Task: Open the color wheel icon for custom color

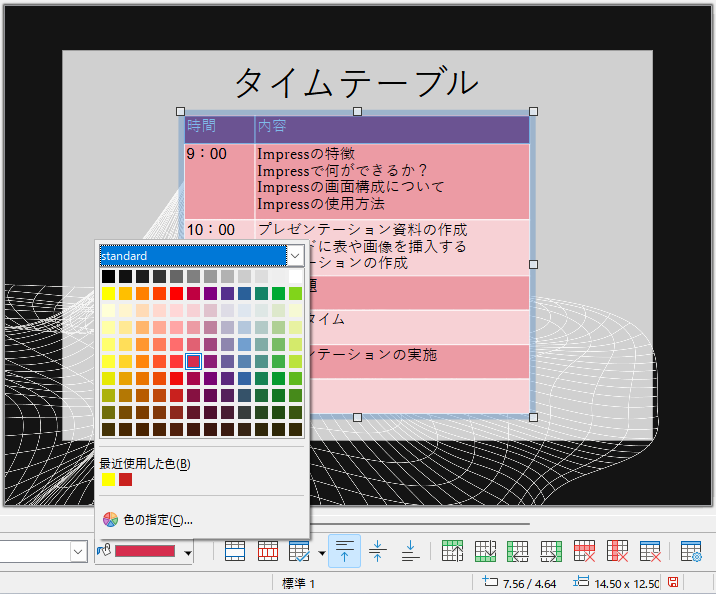Action: point(110,520)
